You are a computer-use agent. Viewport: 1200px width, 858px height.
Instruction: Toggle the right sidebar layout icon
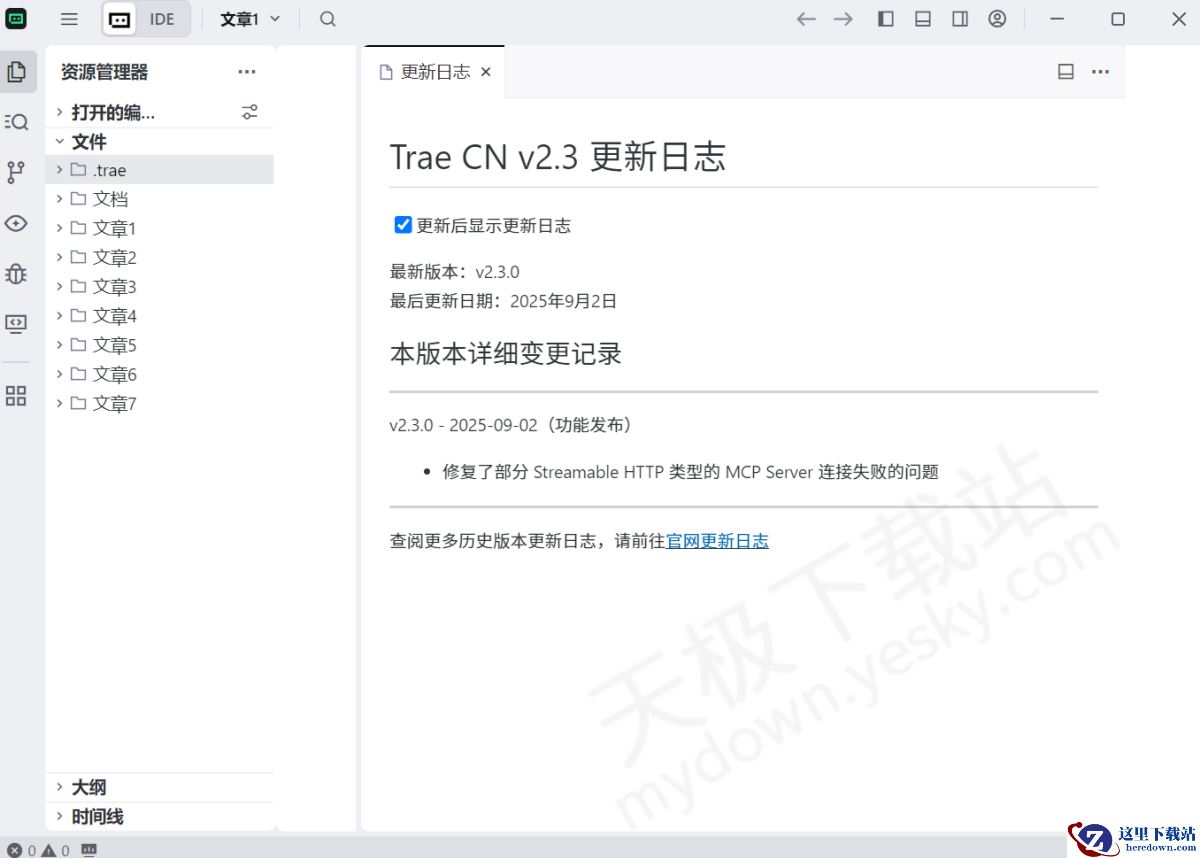click(959, 18)
